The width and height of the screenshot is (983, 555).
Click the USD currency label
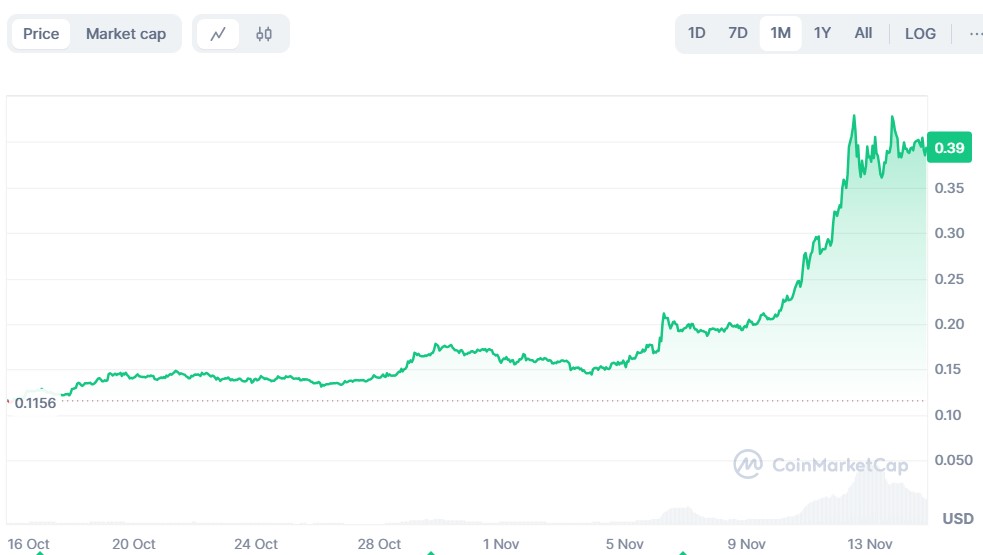coord(958,519)
